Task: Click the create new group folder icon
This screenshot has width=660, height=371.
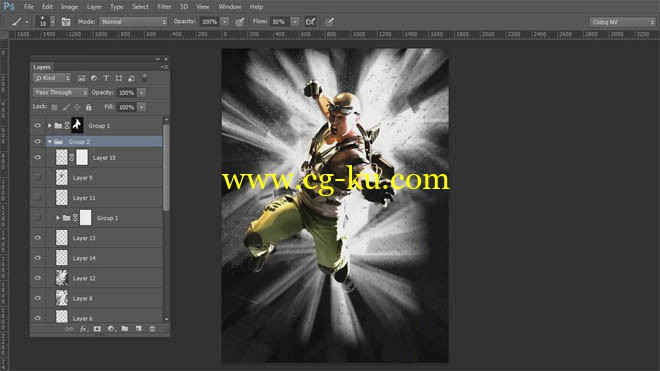Action: 125,329
